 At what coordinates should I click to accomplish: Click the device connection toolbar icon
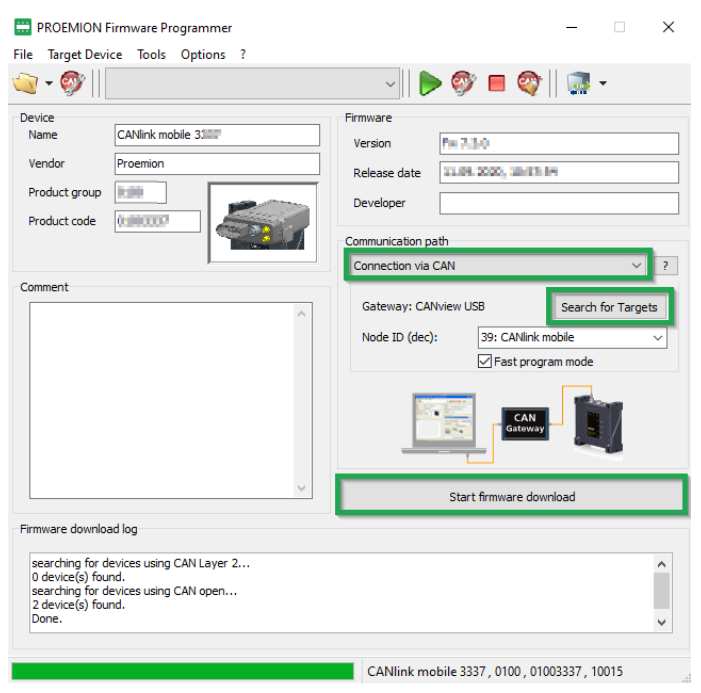[x=578, y=84]
